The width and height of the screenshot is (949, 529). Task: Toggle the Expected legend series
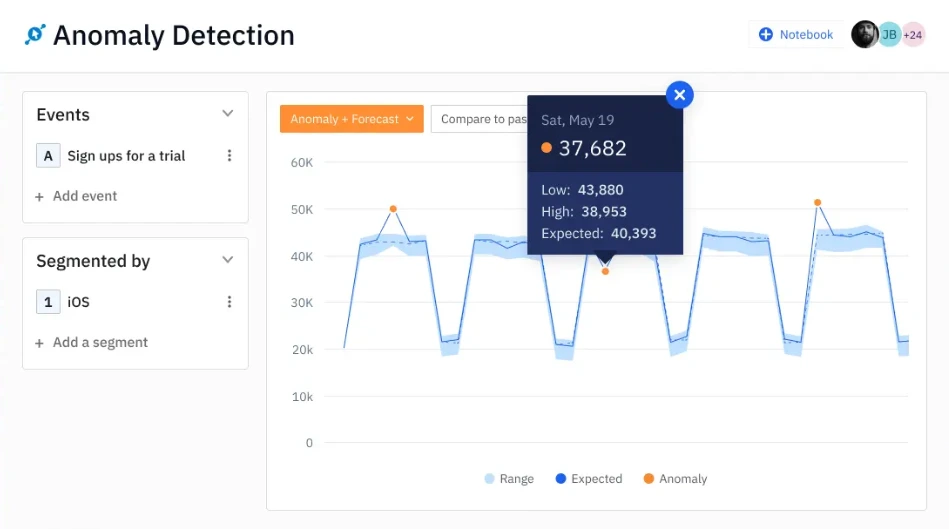tap(589, 479)
